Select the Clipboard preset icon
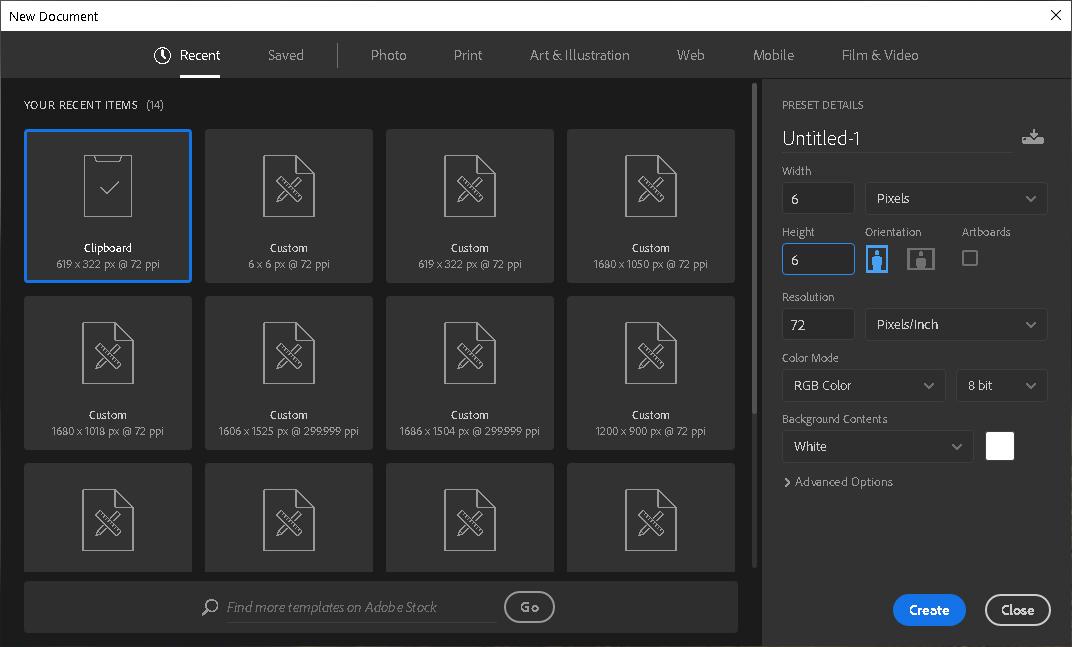 tap(108, 186)
